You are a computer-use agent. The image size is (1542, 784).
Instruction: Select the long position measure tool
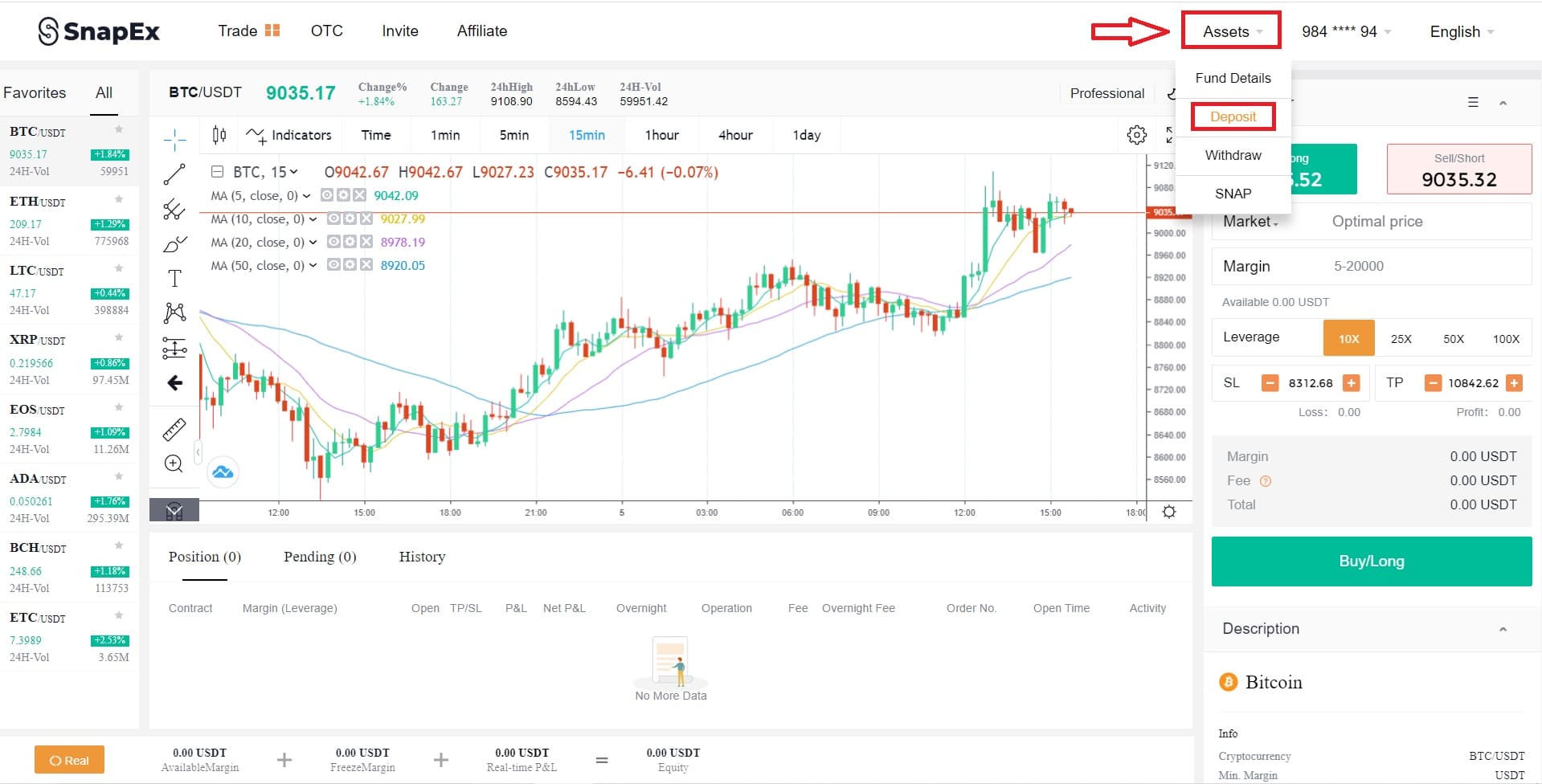pyautogui.click(x=174, y=348)
